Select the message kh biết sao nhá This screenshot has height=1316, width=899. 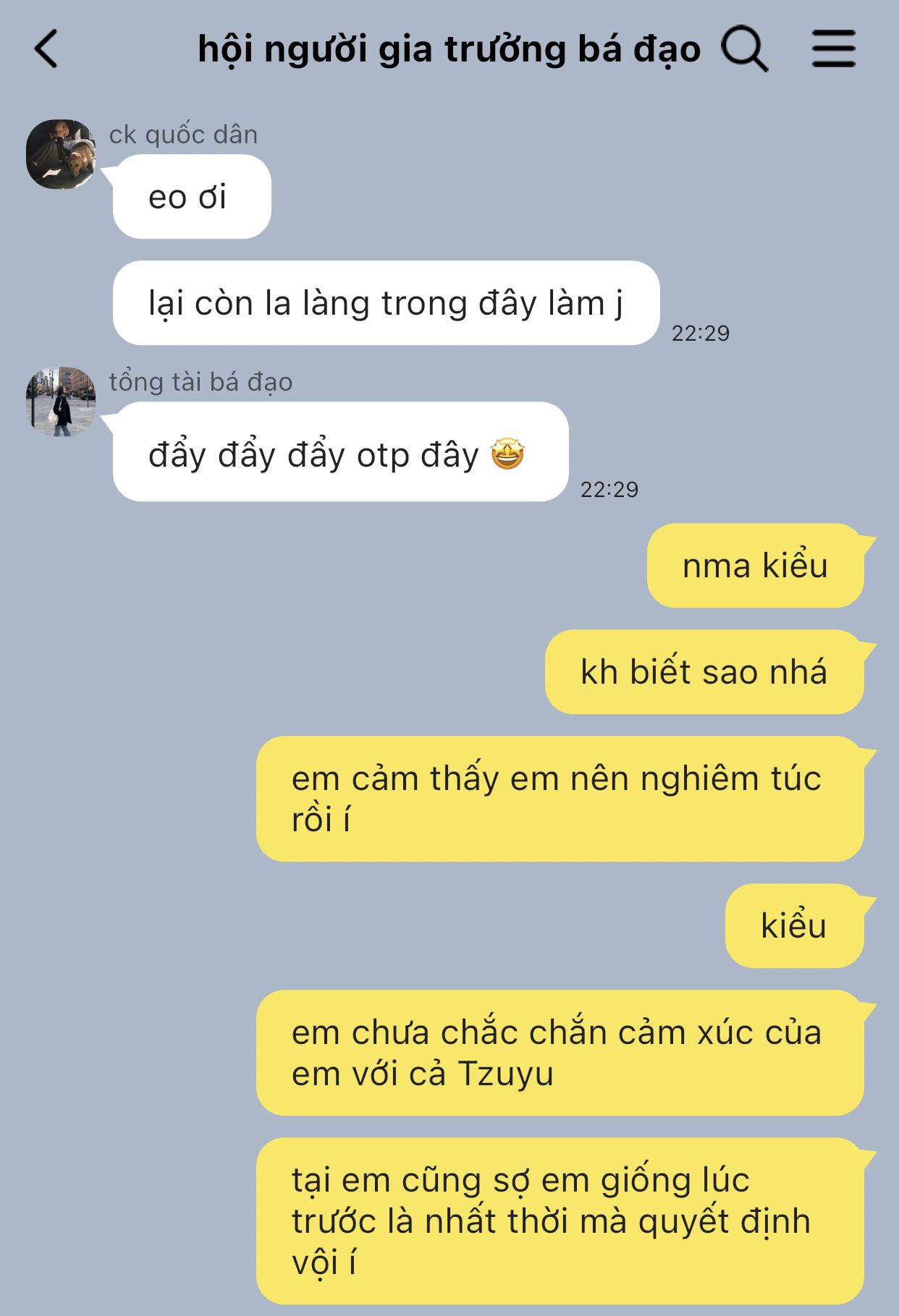point(704,672)
